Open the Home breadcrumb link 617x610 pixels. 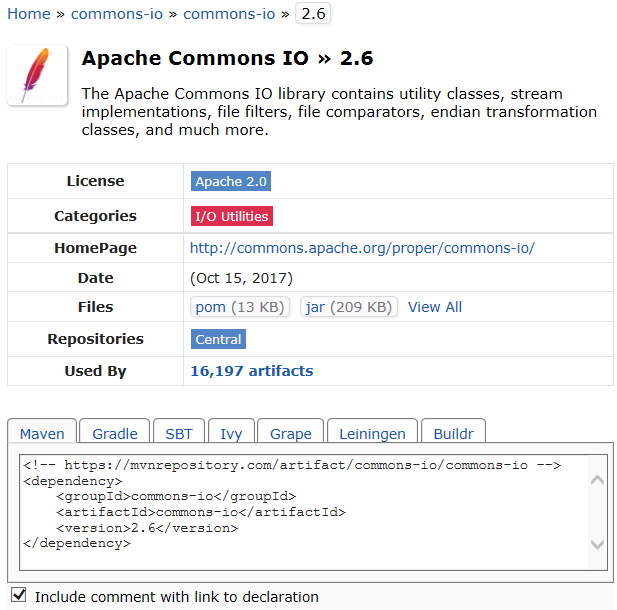(29, 14)
